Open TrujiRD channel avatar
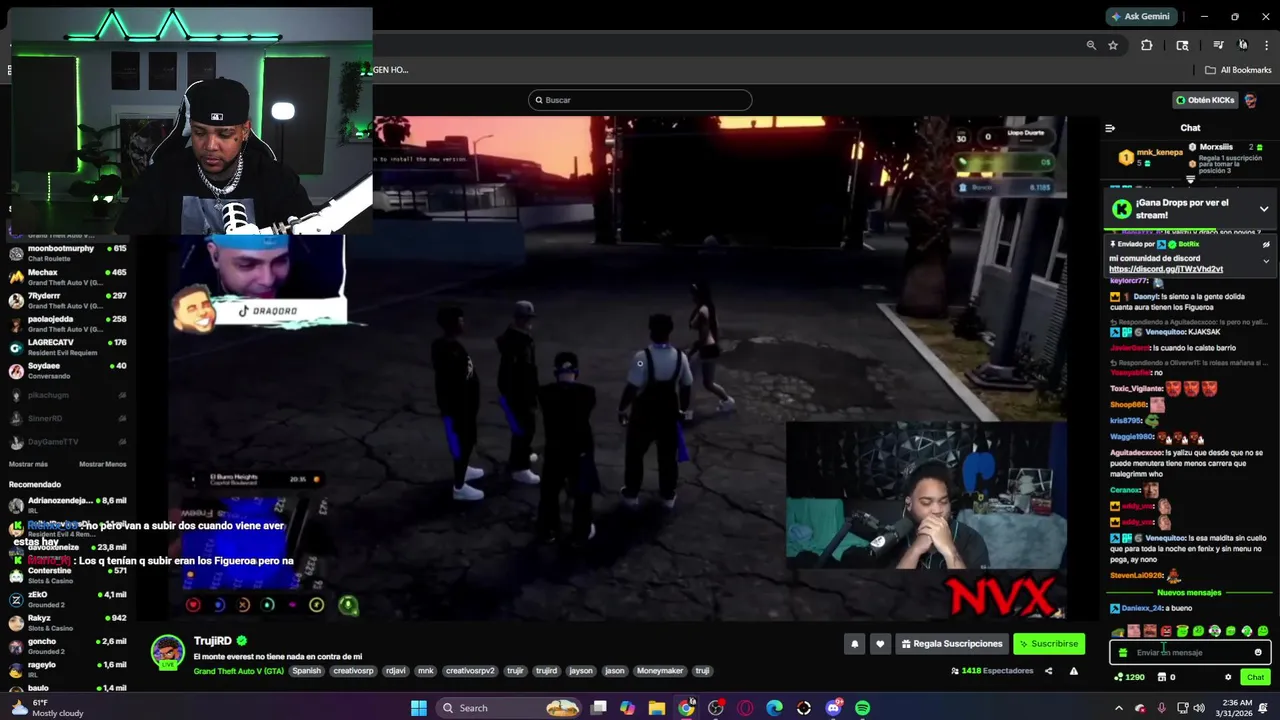Viewport: 1280px width, 720px height. coord(168,653)
